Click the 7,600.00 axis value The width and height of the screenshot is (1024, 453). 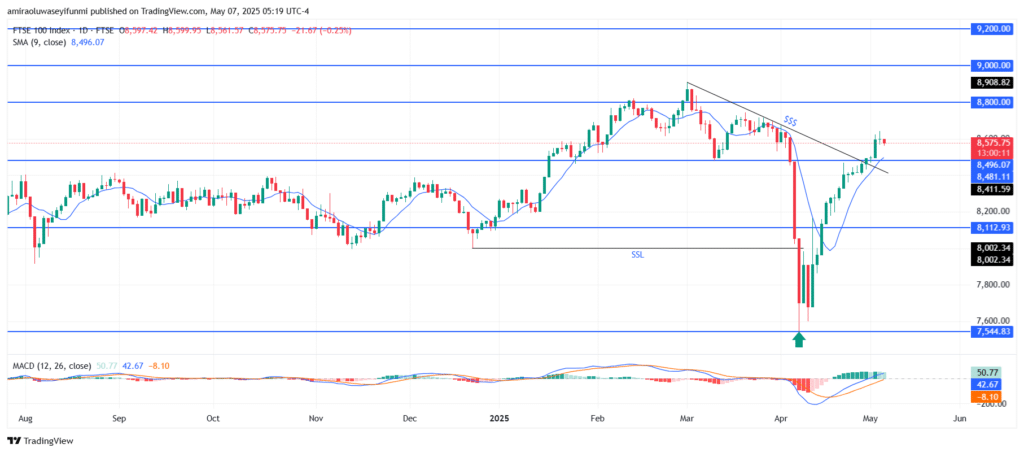click(x=993, y=320)
